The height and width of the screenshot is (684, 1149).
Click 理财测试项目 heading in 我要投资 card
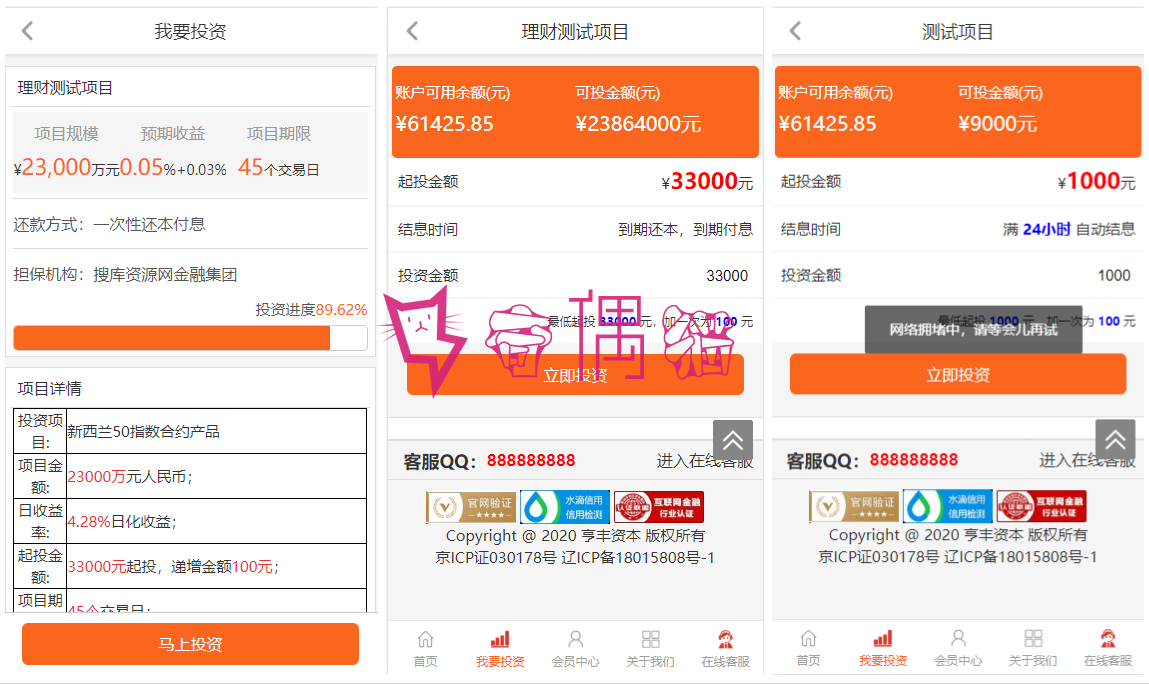click(65, 88)
